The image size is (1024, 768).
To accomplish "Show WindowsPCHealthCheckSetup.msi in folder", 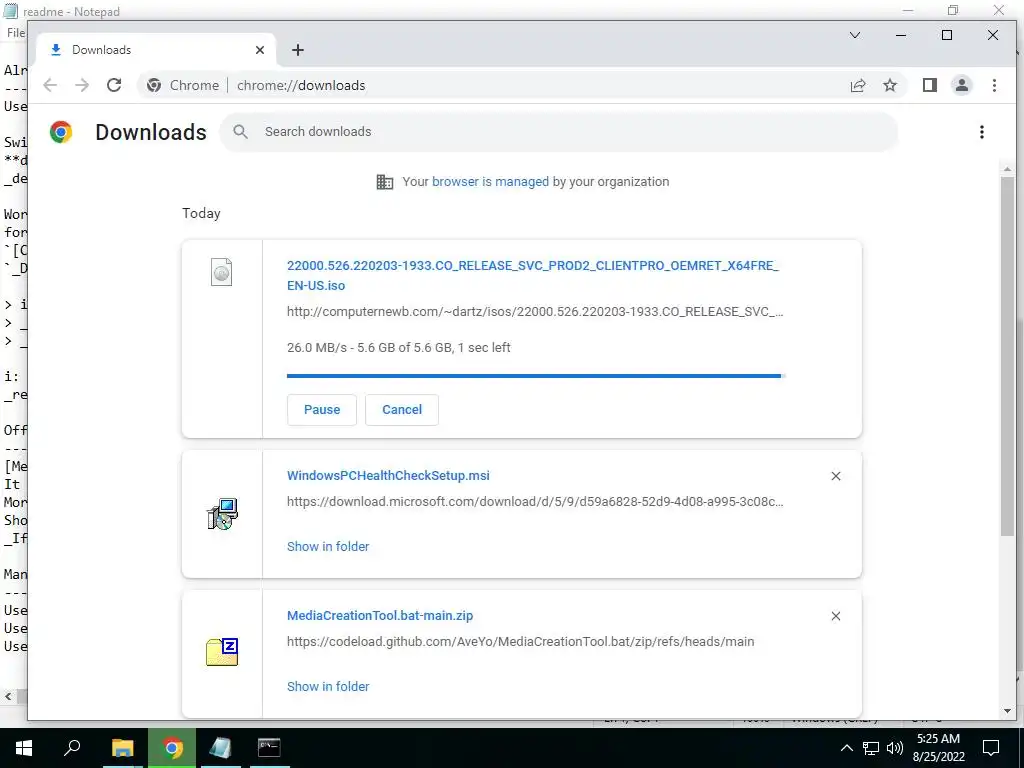I will [328, 547].
